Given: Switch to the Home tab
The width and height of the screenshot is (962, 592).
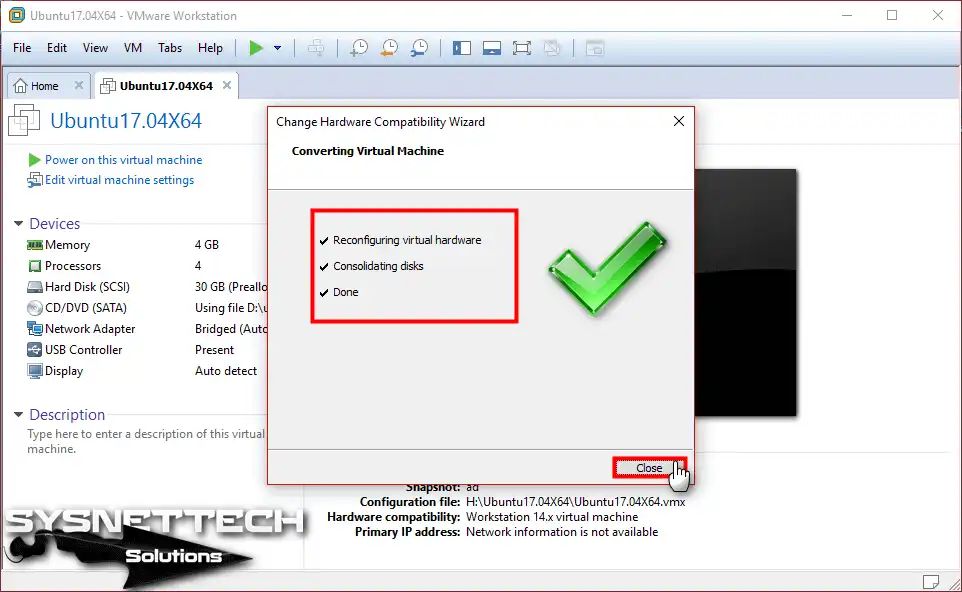Looking at the screenshot, I should coord(44,86).
